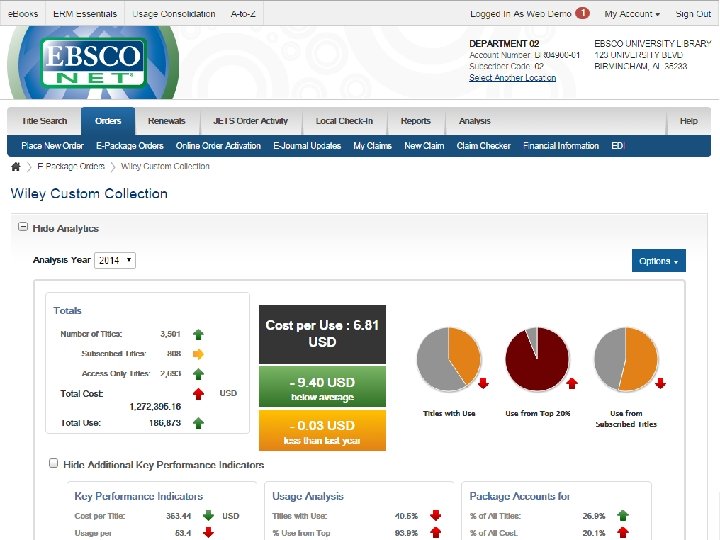The height and width of the screenshot is (540, 720).
Task: Click the 0.03 USD less than last year tile
Action: (322, 430)
